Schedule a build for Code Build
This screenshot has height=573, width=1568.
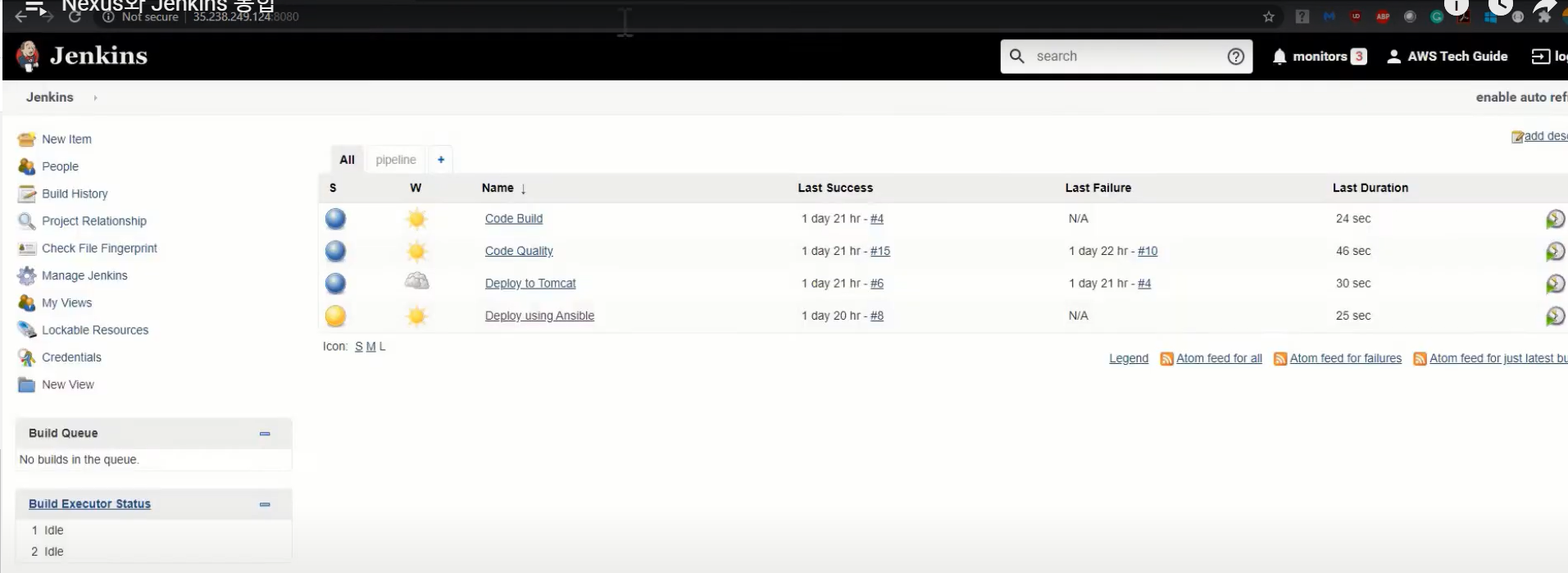(1555, 219)
